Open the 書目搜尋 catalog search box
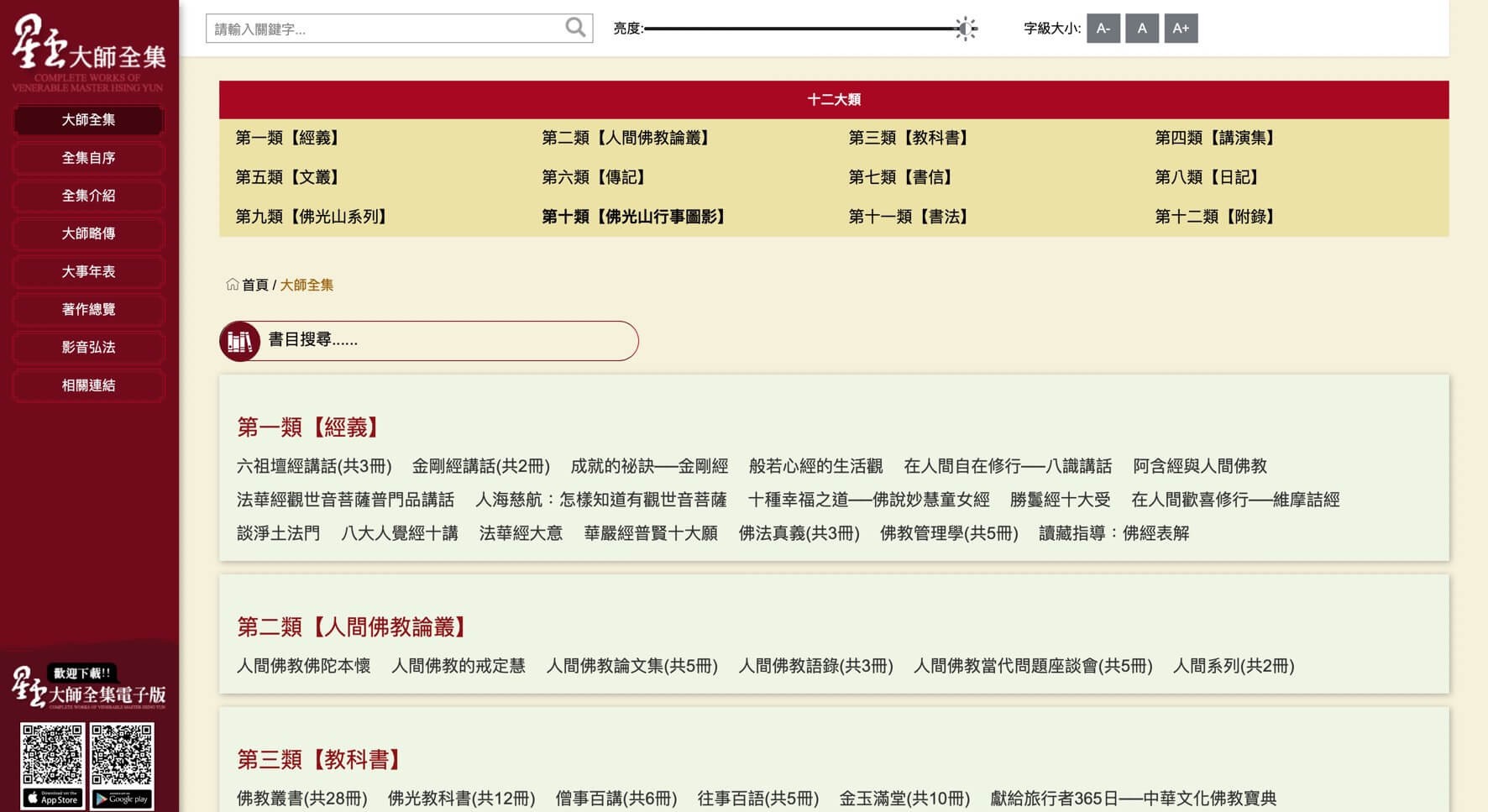 click(449, 340)
